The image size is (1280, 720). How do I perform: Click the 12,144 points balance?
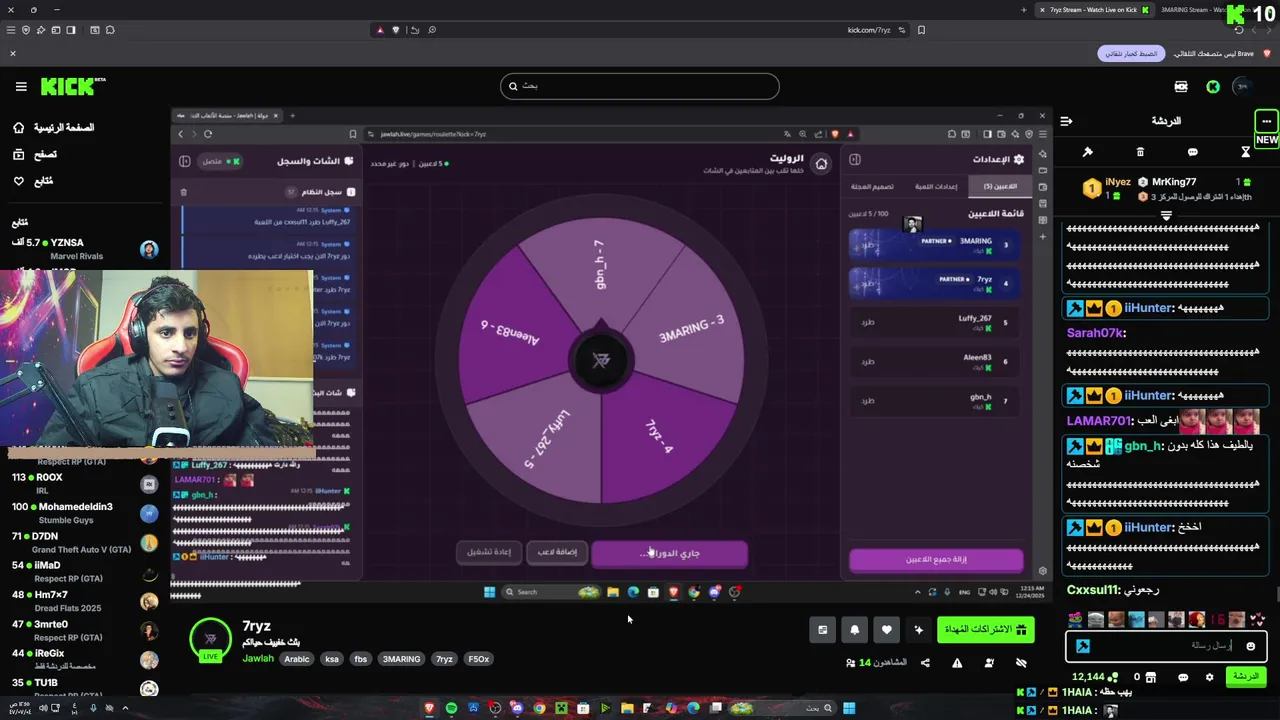point(1094,677)
